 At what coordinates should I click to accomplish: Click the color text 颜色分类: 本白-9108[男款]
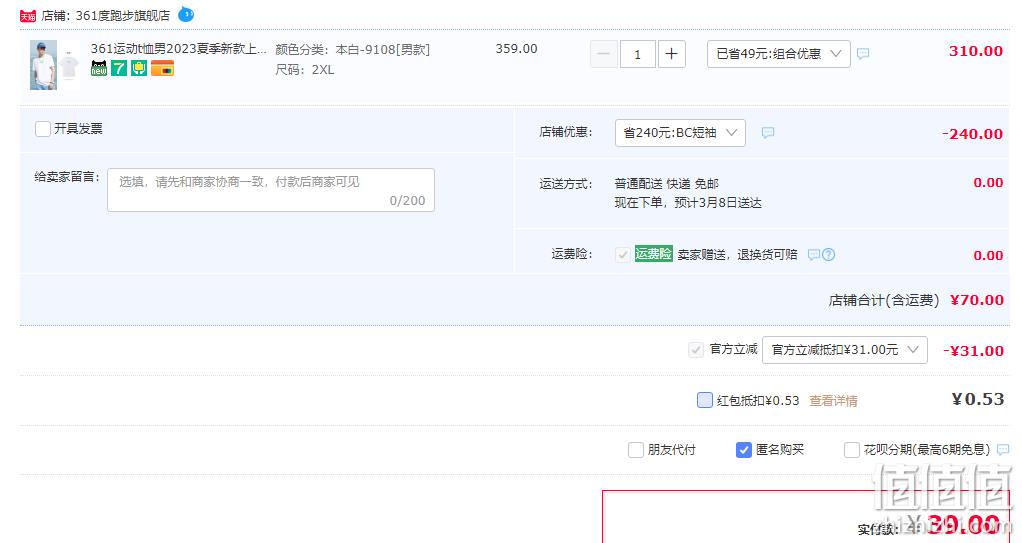pyautogui.click(x=353, y=50)
